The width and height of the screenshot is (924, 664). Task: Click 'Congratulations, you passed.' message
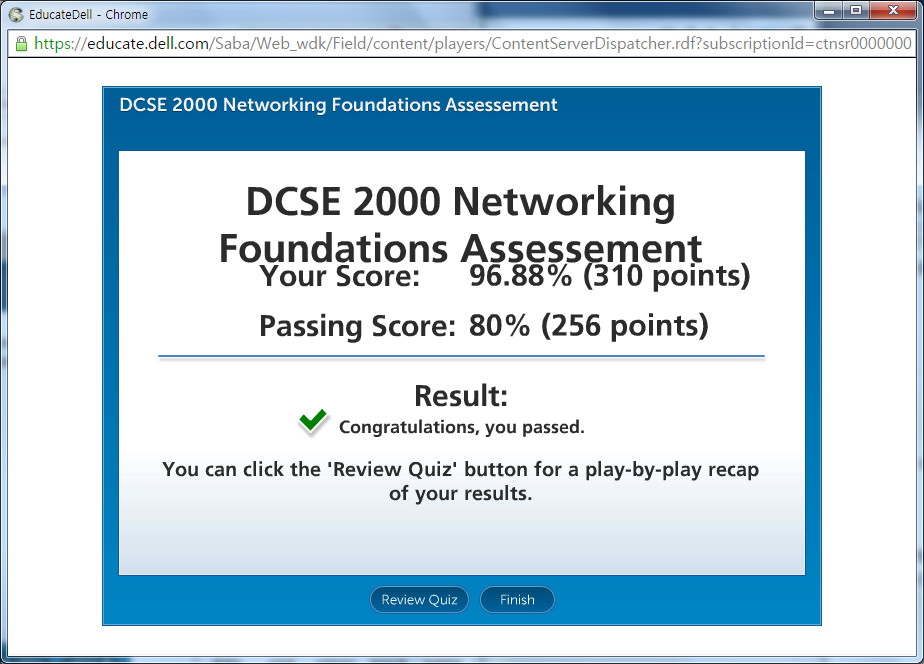point(461,427)
